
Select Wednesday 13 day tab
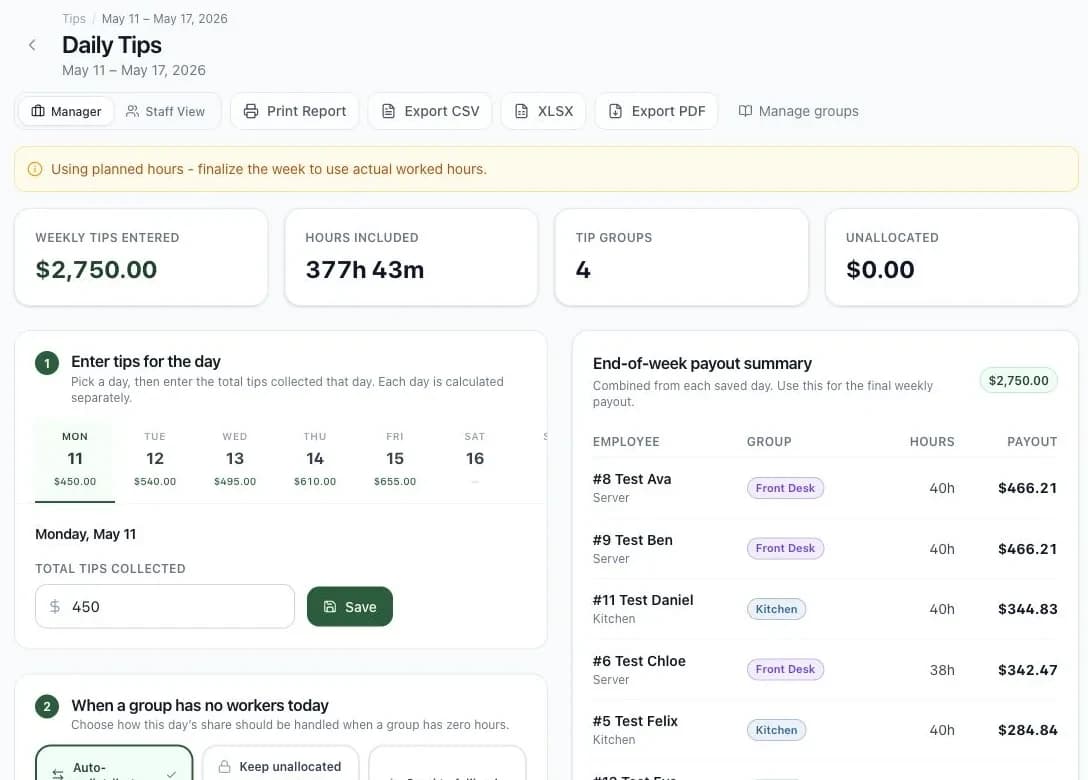pyautogui.click(x=235, y=459)
